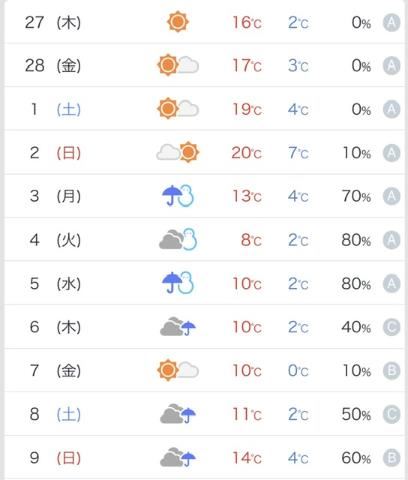Click the umbrella-snowman icon for 5 (水)

click(x=178, y=283)
